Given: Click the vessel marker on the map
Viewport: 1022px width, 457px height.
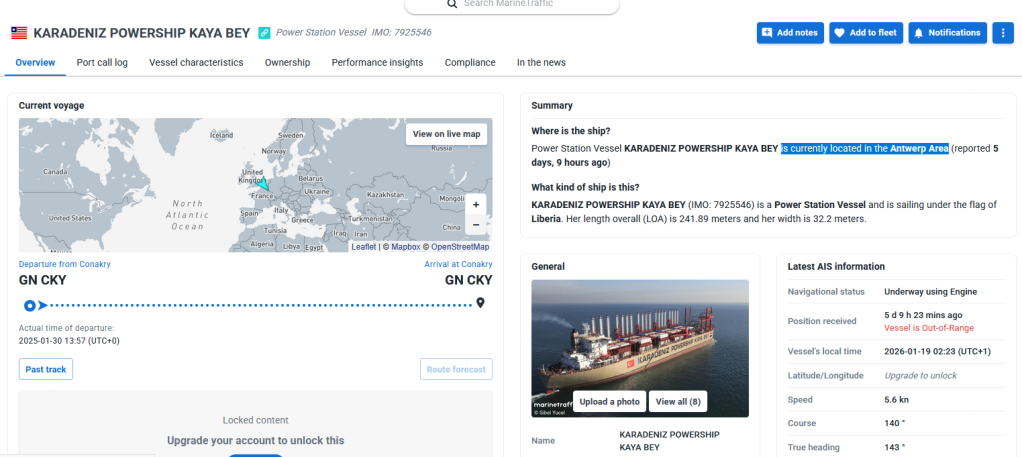Looking at the screenshot, I should tap(262, 185).
